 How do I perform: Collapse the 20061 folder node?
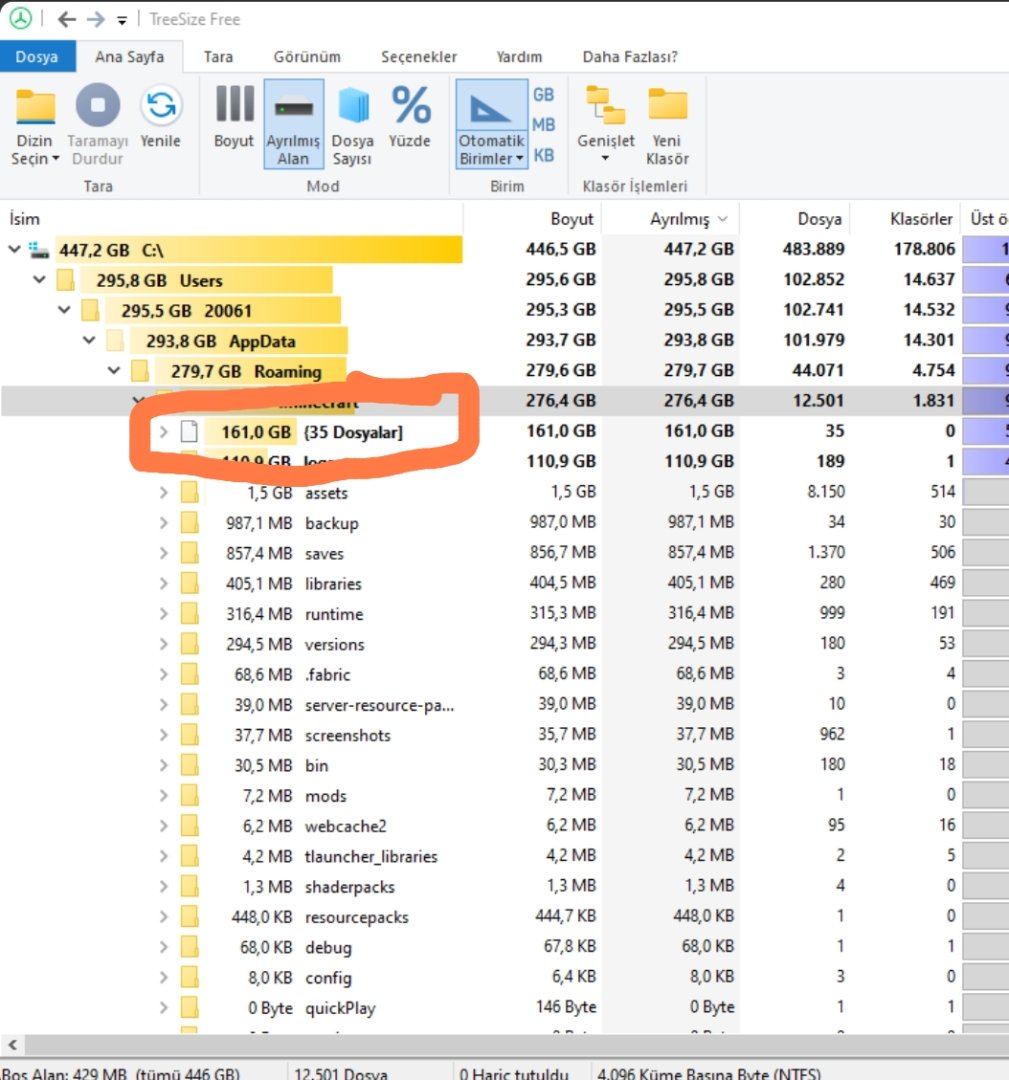point(64,310)
